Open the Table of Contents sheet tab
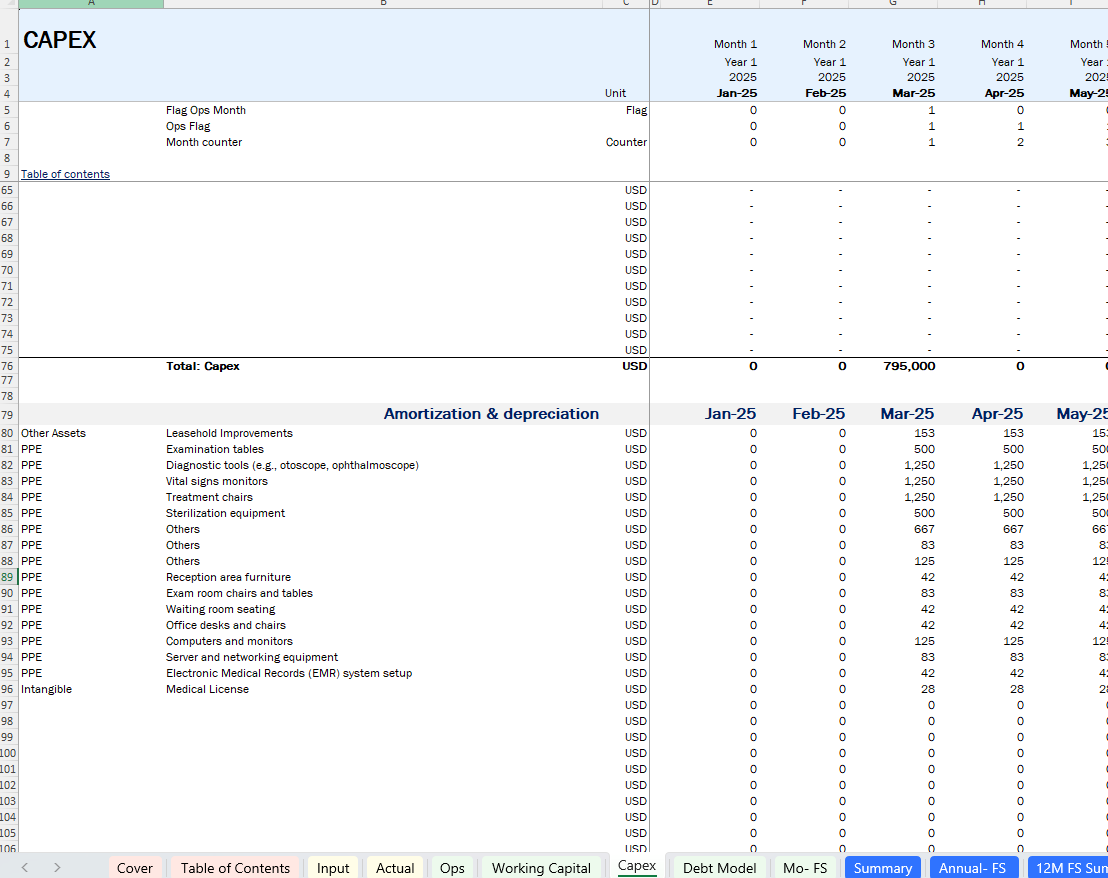The image size is (1108, 878). pos(235,867)
